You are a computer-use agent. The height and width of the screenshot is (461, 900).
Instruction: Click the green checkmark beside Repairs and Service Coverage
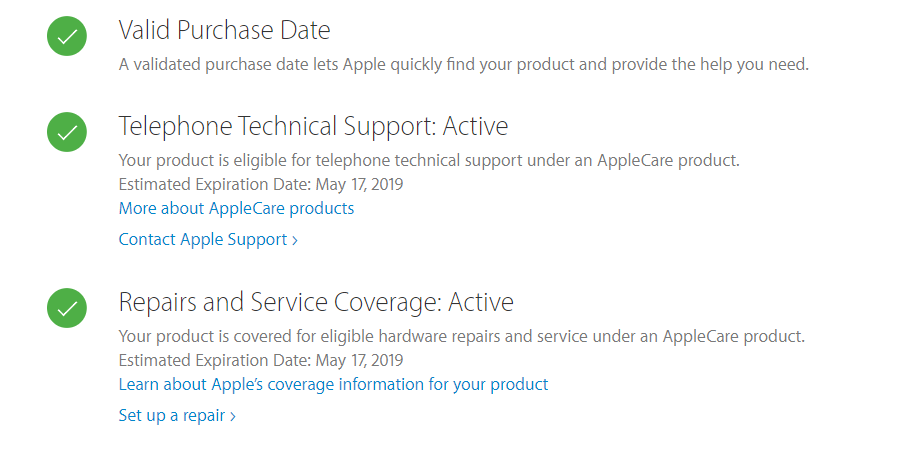click(67, 308)
